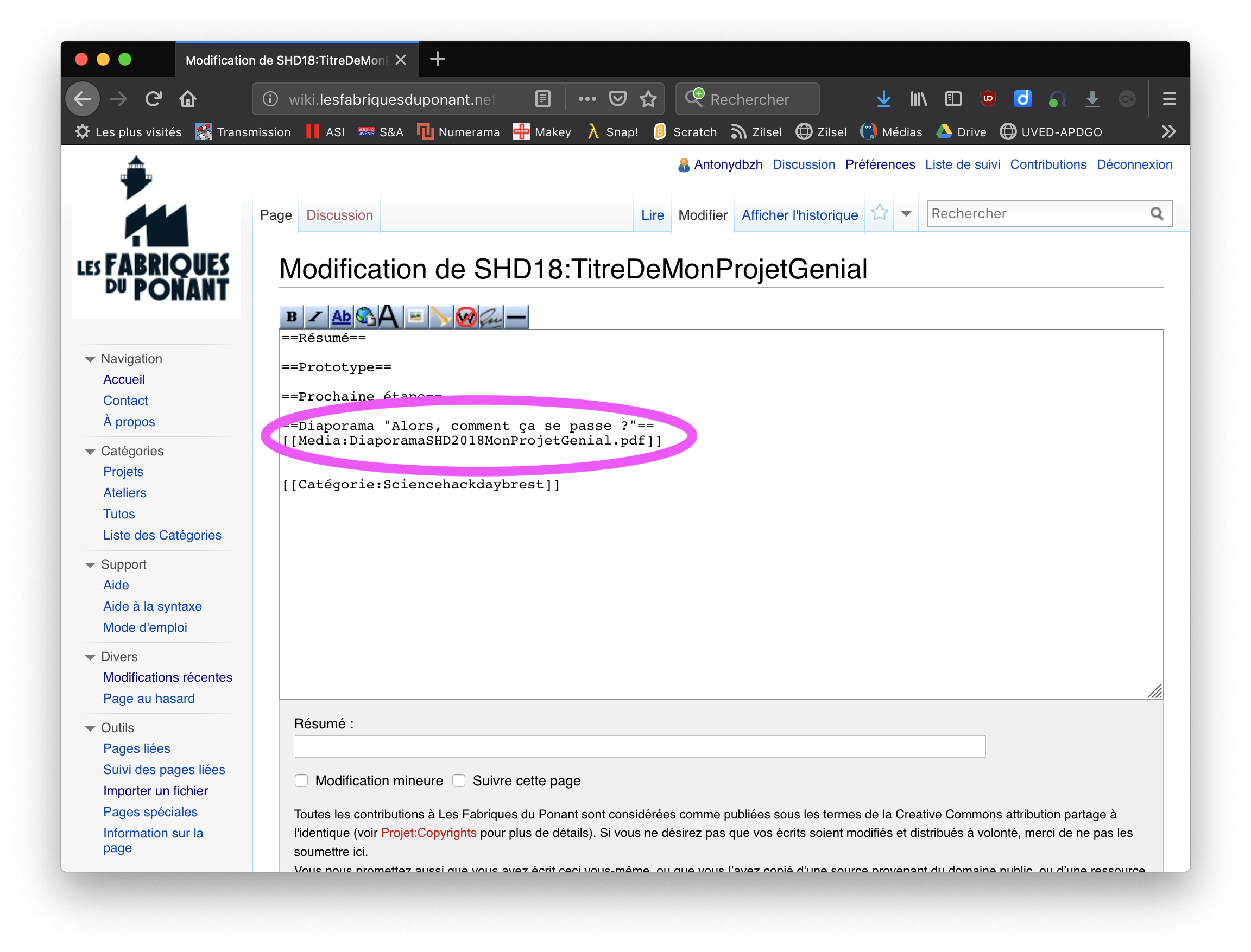Switch to the Discussion tab
1251x952 pixels.
pos(339,215)
